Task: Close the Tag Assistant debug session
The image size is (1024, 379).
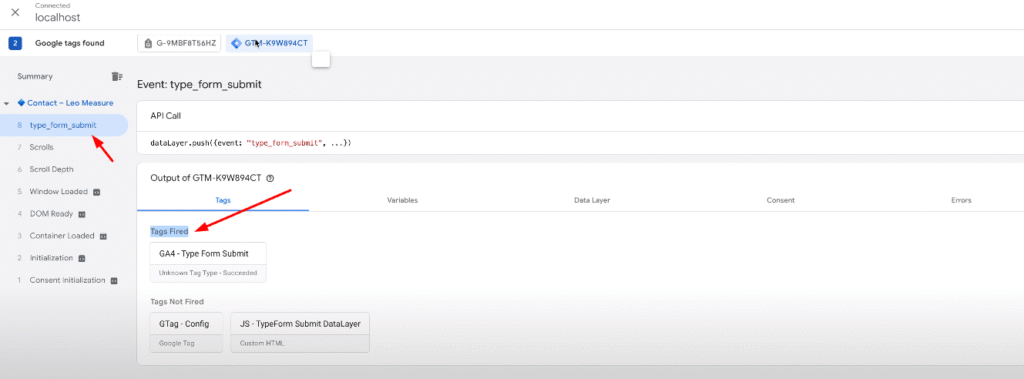Action: (16, 12)
